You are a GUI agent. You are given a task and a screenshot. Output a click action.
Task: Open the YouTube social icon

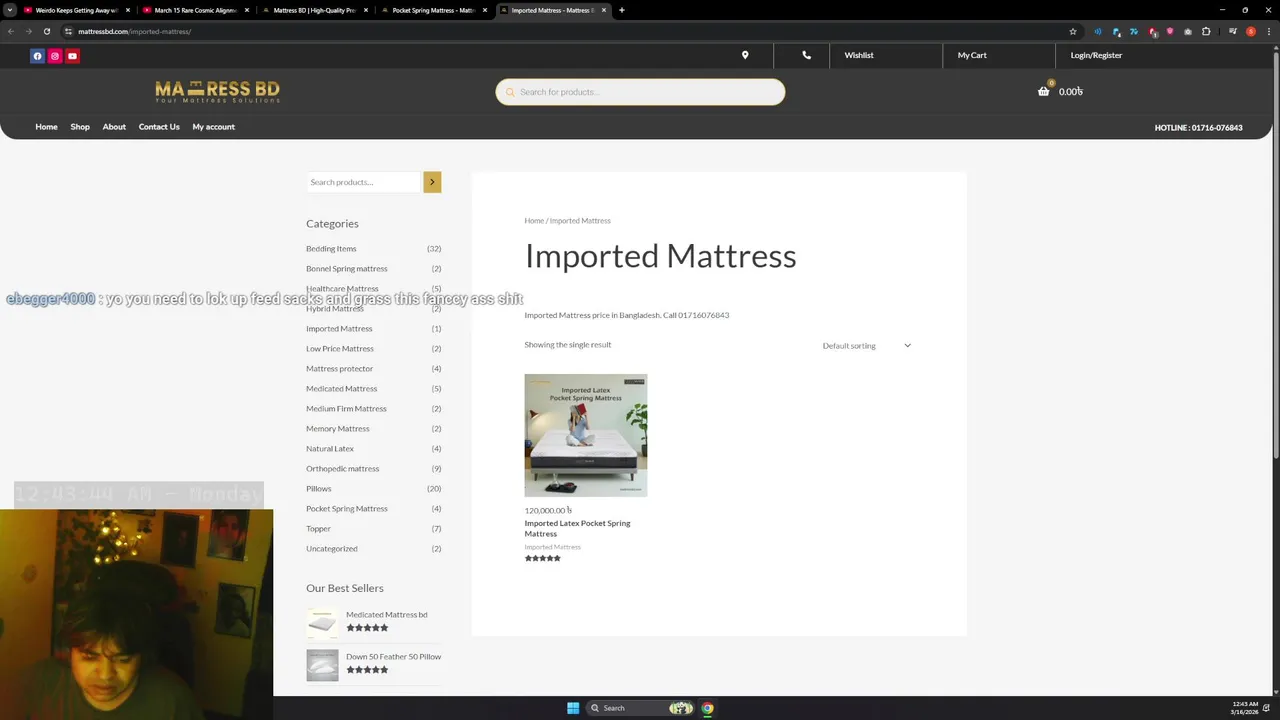[x=72, y=56]
